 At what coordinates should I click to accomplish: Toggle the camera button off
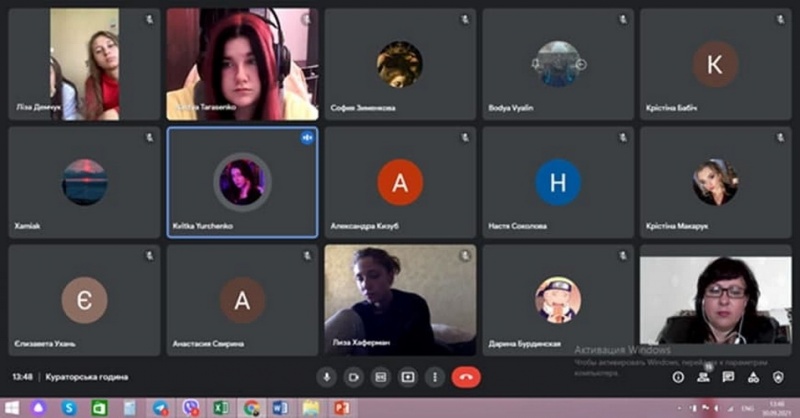pyautogui.click(x=353, y=377)
